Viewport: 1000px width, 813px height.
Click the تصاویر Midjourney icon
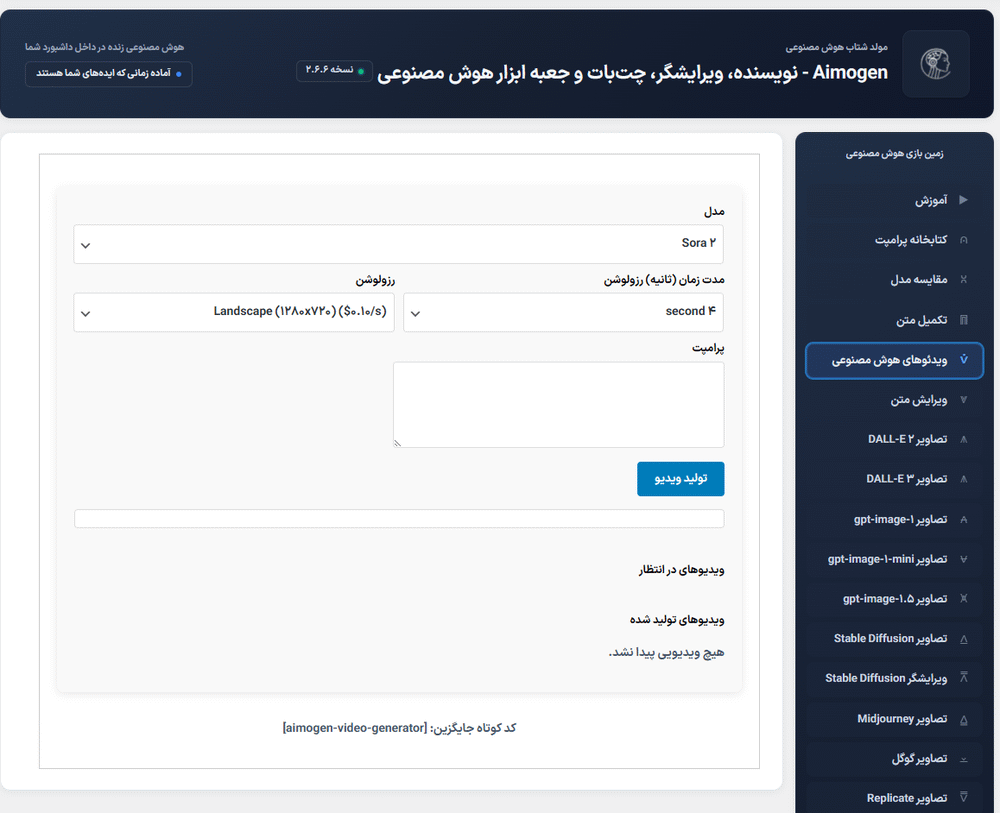[x=965, y=719]
